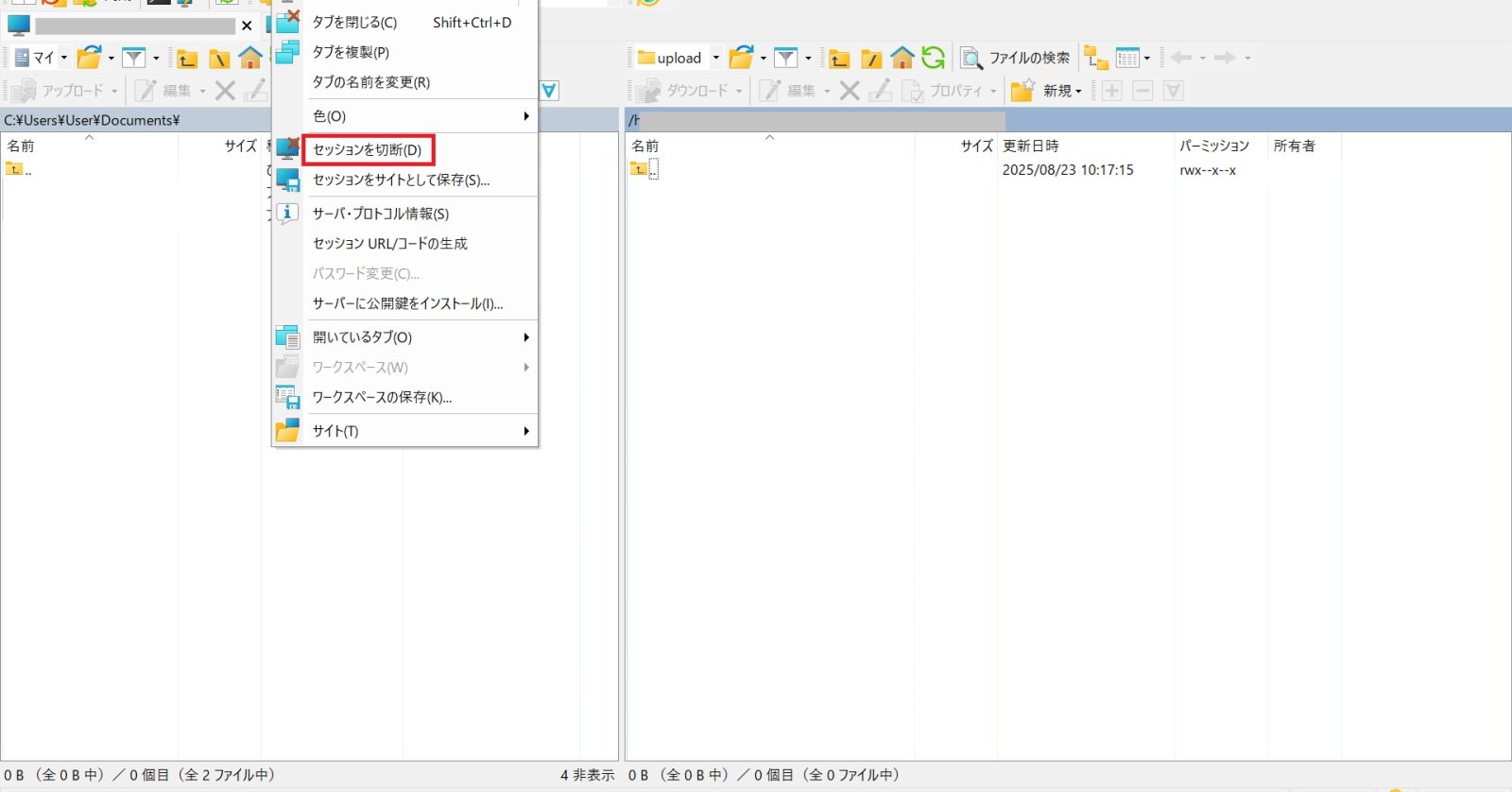
Task: Open the 新規 dropdown button
Action: tap(1047, 91)
